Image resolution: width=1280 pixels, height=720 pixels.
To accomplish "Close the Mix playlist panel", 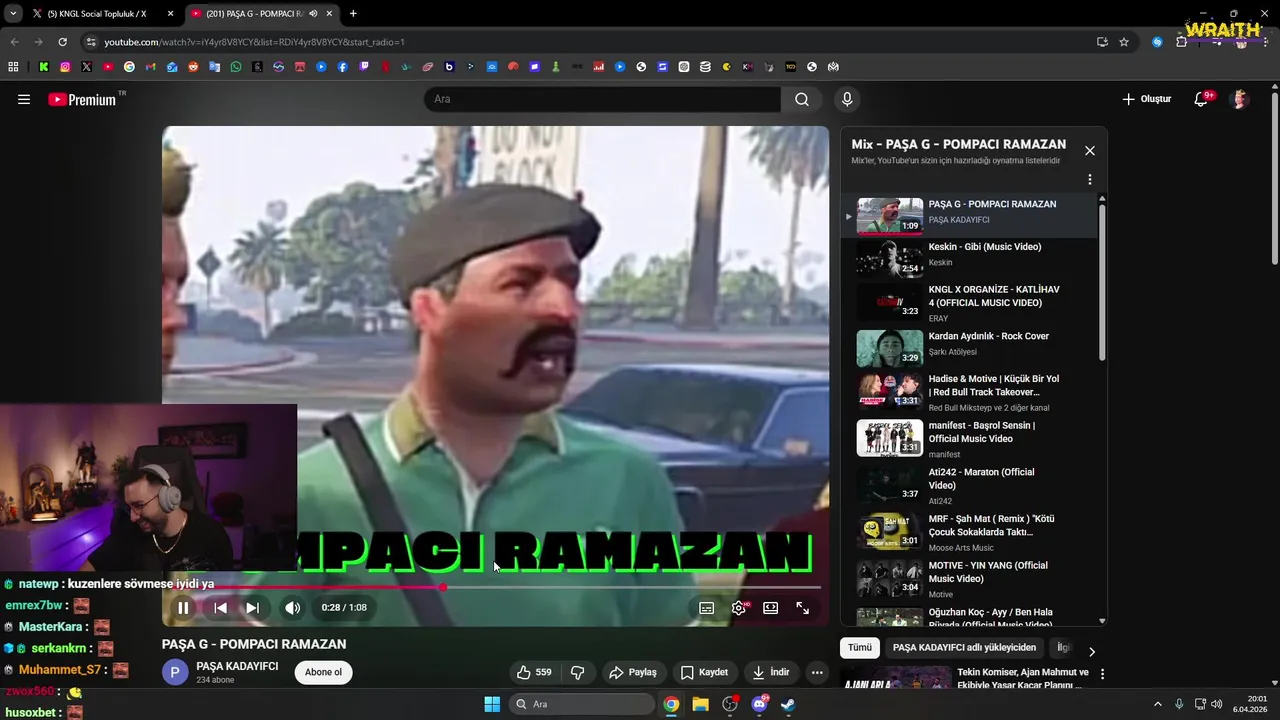I will (1090, 151).
